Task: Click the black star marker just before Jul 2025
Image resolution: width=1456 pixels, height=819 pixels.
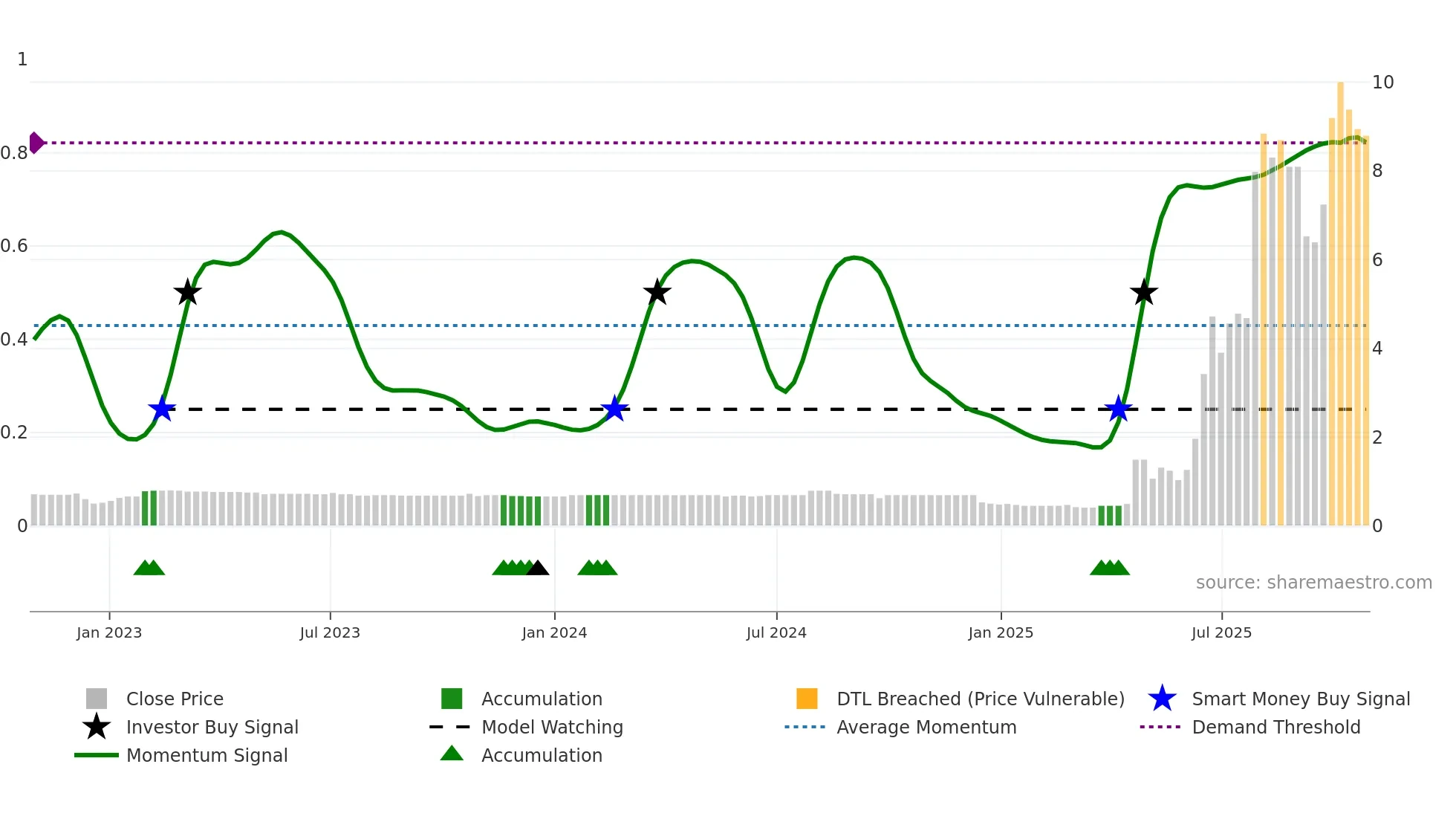Action: click(x=1144, y=292)
